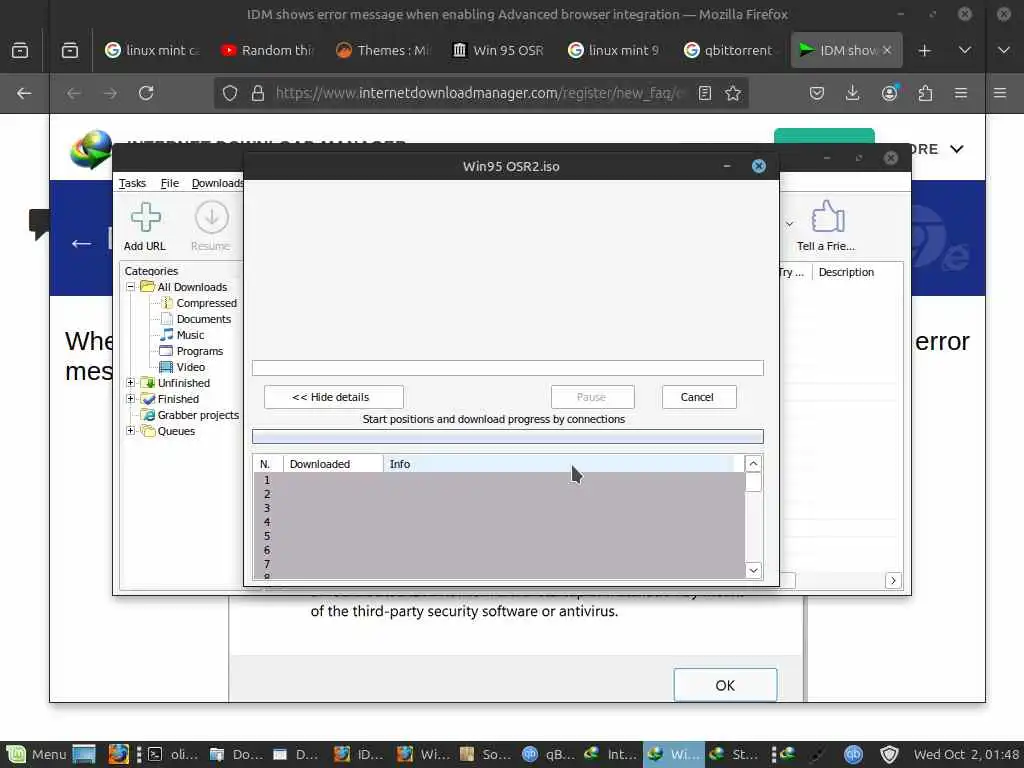
Task: Open a new Firefox tab with plus
Action: coord(924,50)
